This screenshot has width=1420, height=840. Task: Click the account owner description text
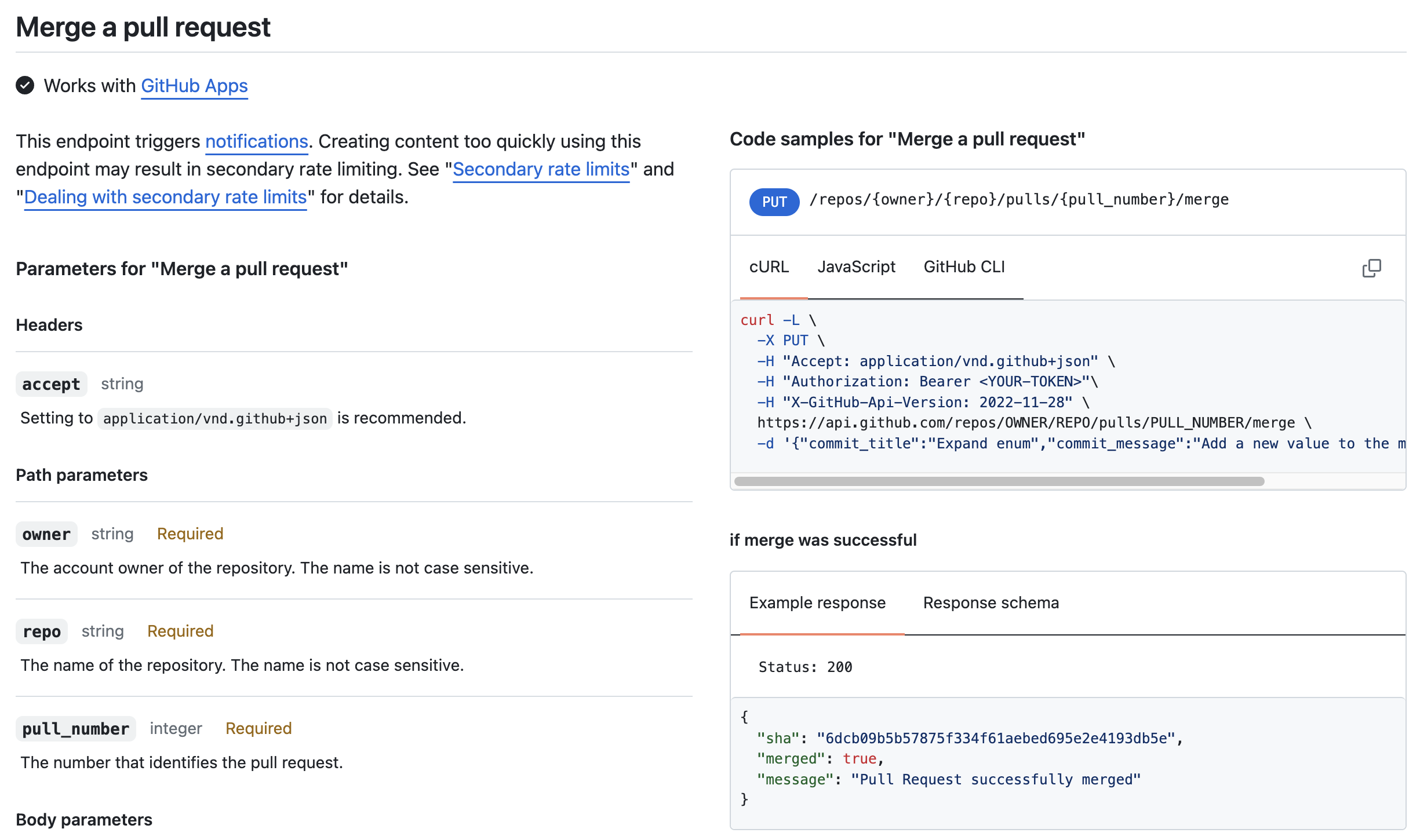277,568
